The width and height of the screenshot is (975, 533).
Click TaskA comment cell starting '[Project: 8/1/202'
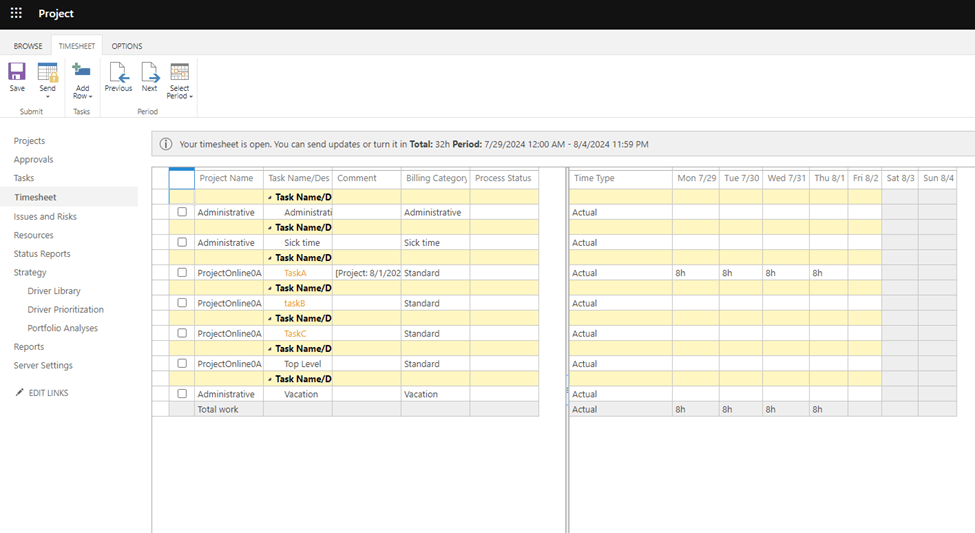[x=367, y=273]
